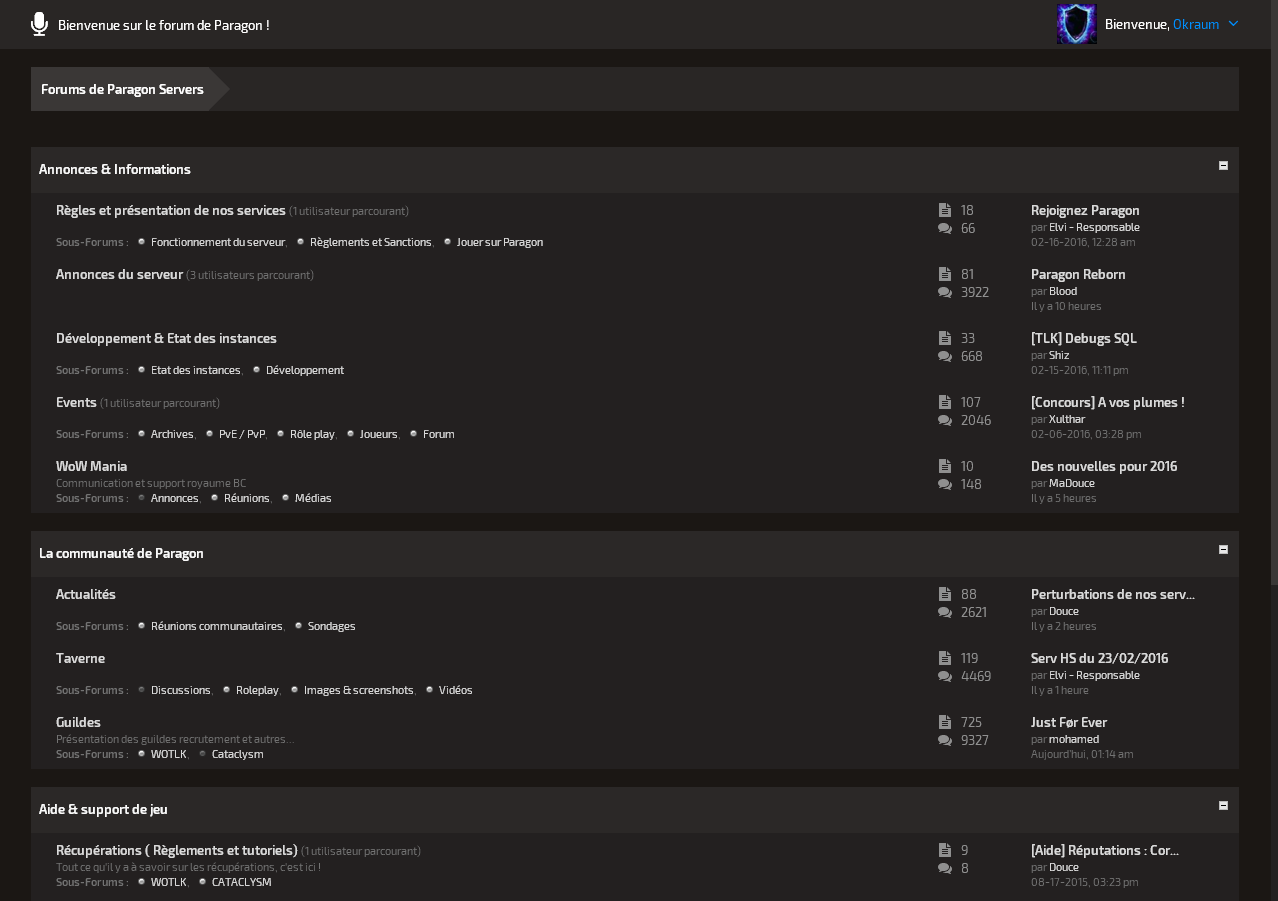Click the vertical page scrollbar
The width and height of the screenshot is (1278, 901).
1274,292
